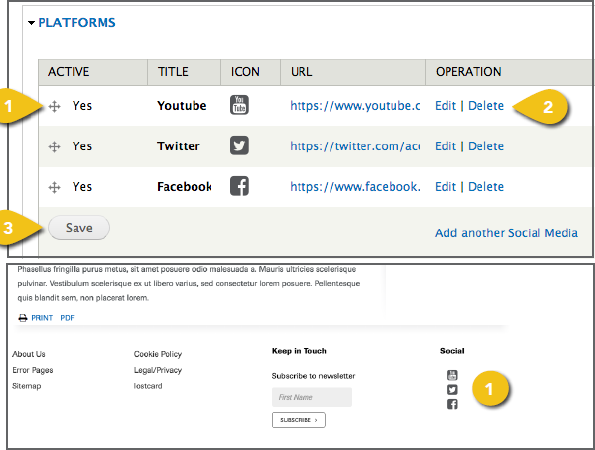Image resolution: width=595 pixels, height=450 pixels.
Task: Click the YouTube icon in platforms table
Action: coord(239,105)
